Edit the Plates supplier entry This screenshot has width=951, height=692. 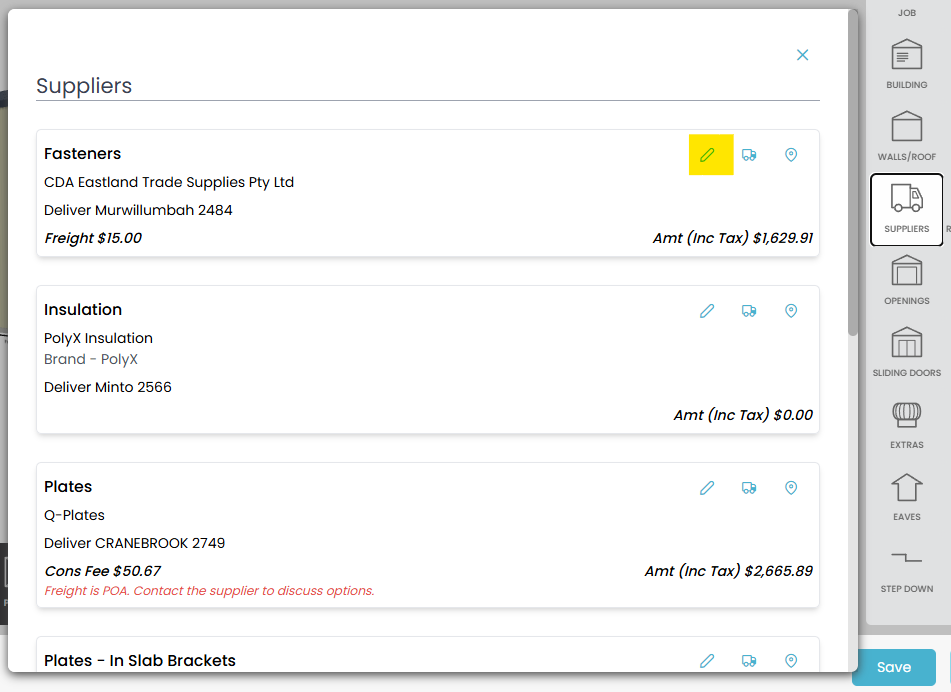[707, 488]
